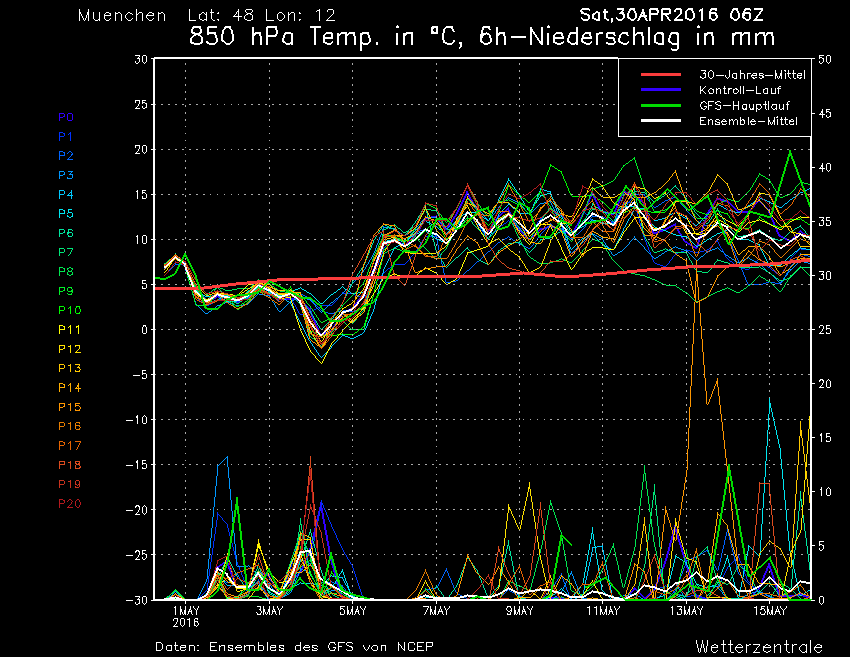Choose the 15MAY date axis label

coord(770,611)
